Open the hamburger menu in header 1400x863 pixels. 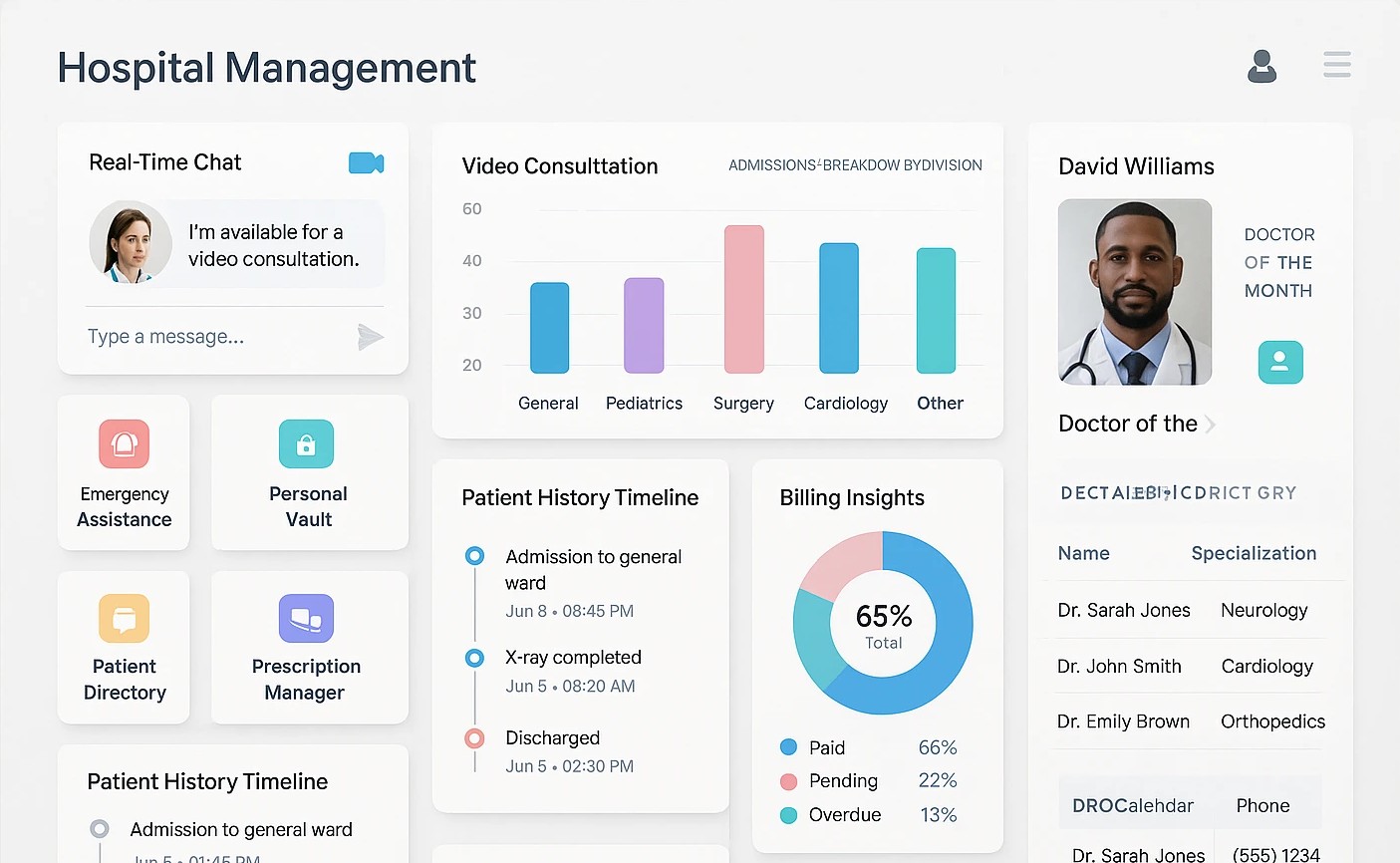tap(1336, 65)
